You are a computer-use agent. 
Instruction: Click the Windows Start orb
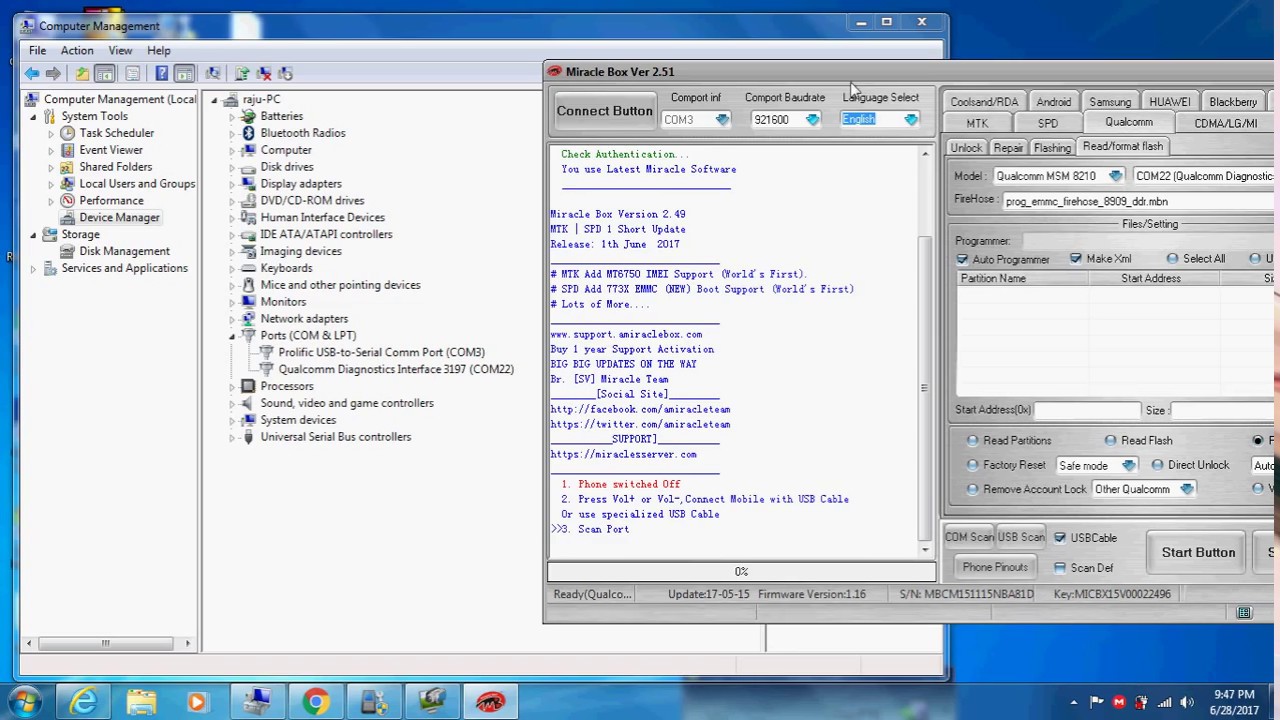coord(27,702)
